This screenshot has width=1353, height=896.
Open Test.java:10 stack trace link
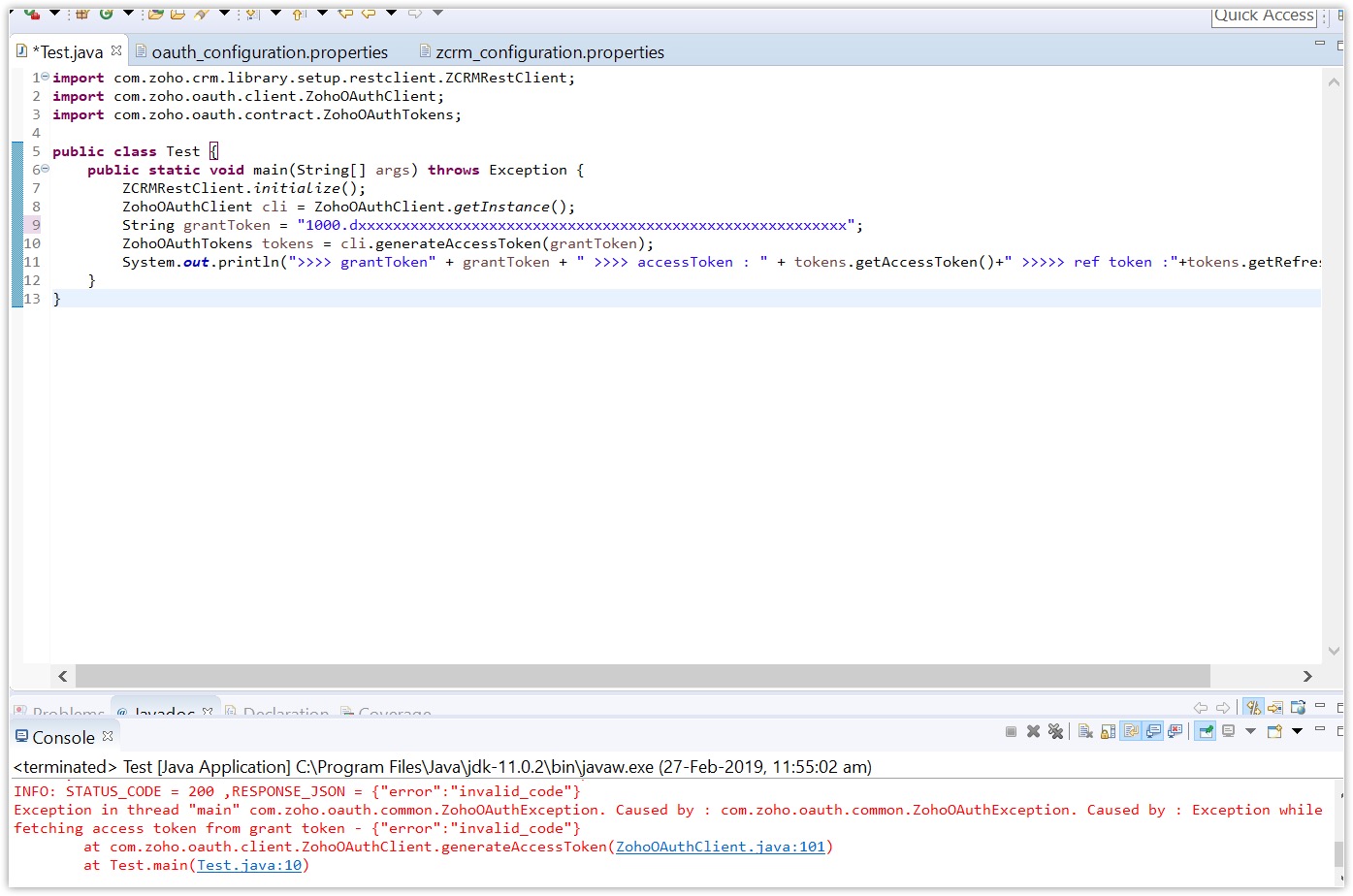tap(249, 865)
